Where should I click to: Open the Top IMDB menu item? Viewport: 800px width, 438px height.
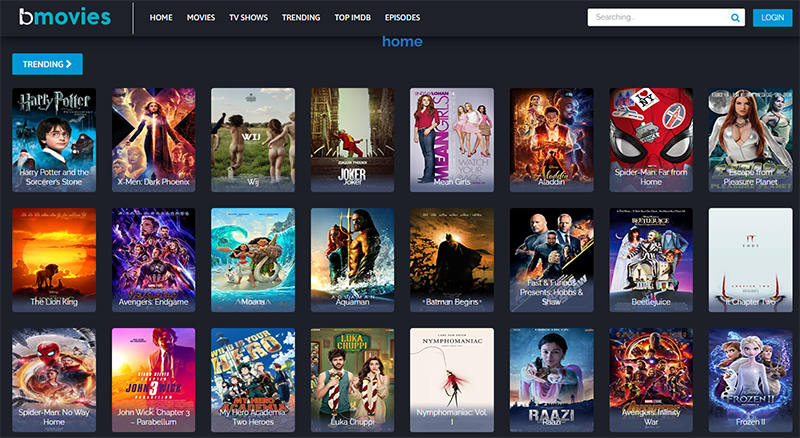(353, 17)
